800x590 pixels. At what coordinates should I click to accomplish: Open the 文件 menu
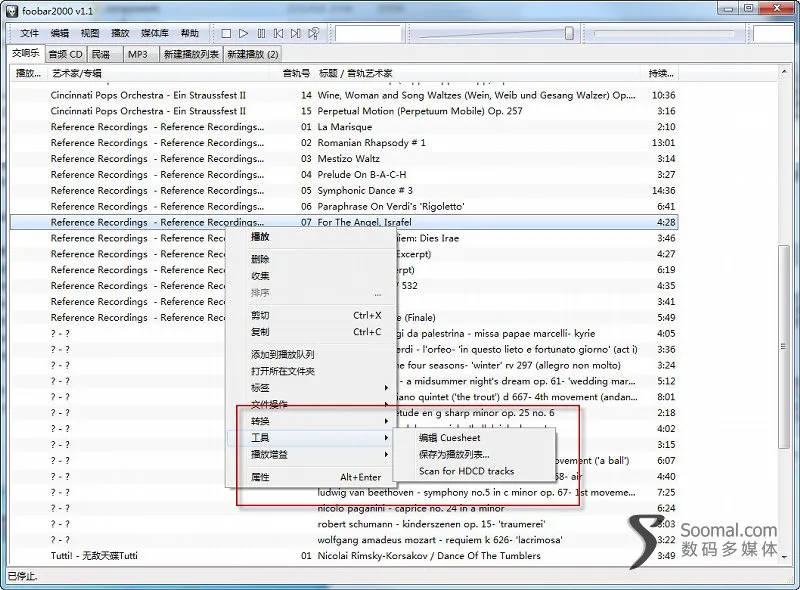point(30,33)
